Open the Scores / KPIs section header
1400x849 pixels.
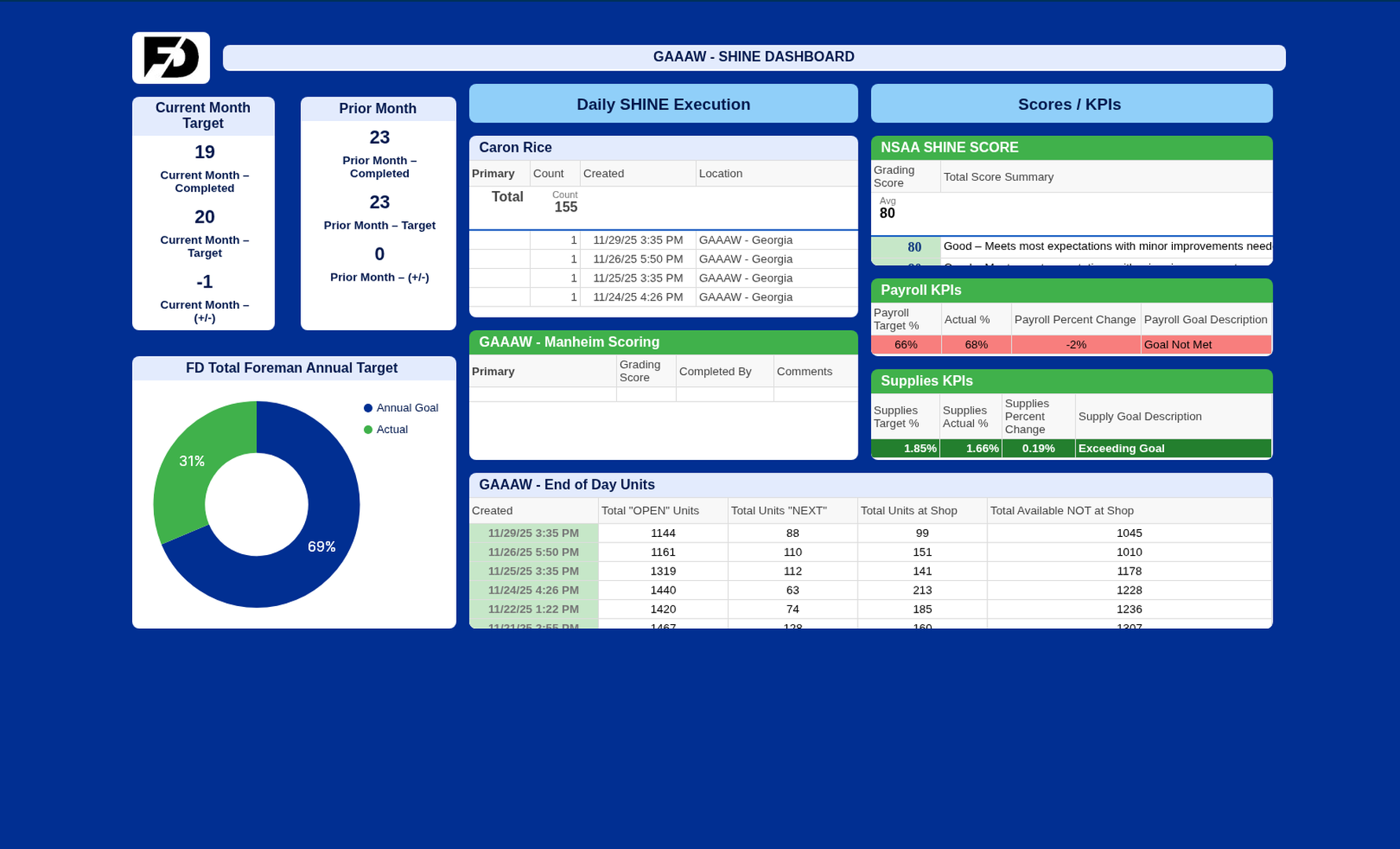click(x=1071, y=104)
